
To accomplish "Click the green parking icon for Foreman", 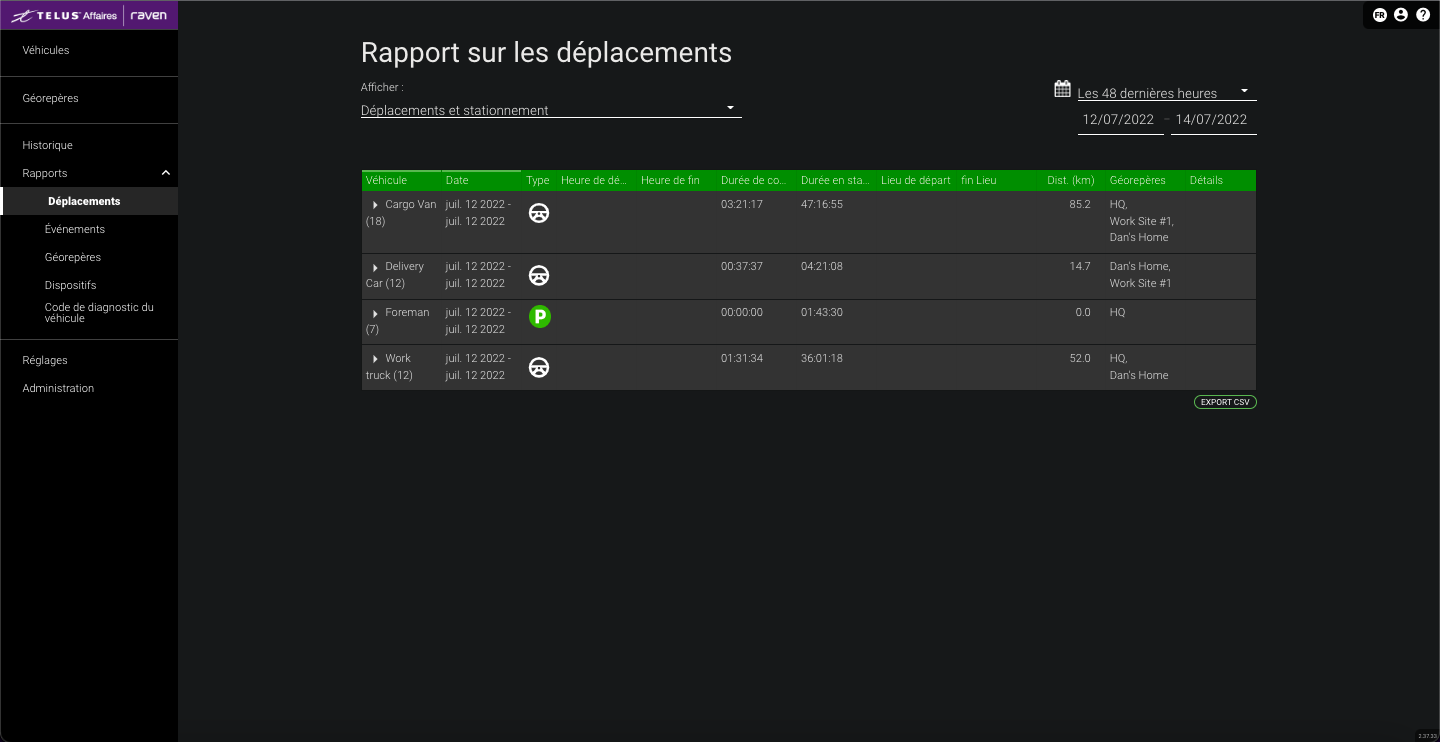I will pyautogui.click(x=539, y=317).
